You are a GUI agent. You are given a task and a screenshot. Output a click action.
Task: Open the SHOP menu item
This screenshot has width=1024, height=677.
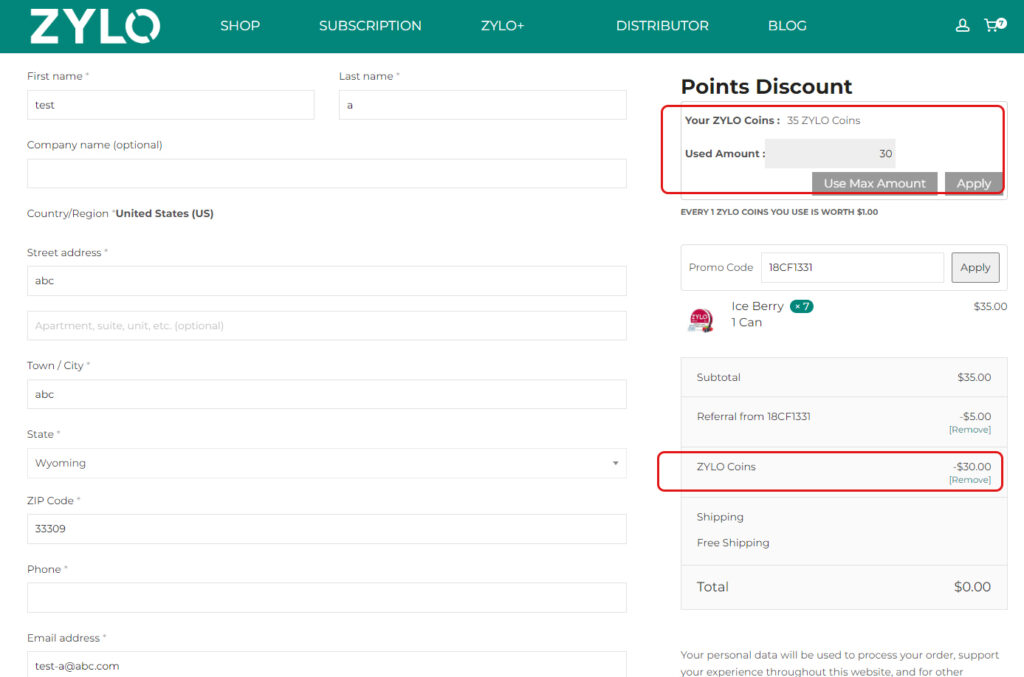[x=240, y=26]
